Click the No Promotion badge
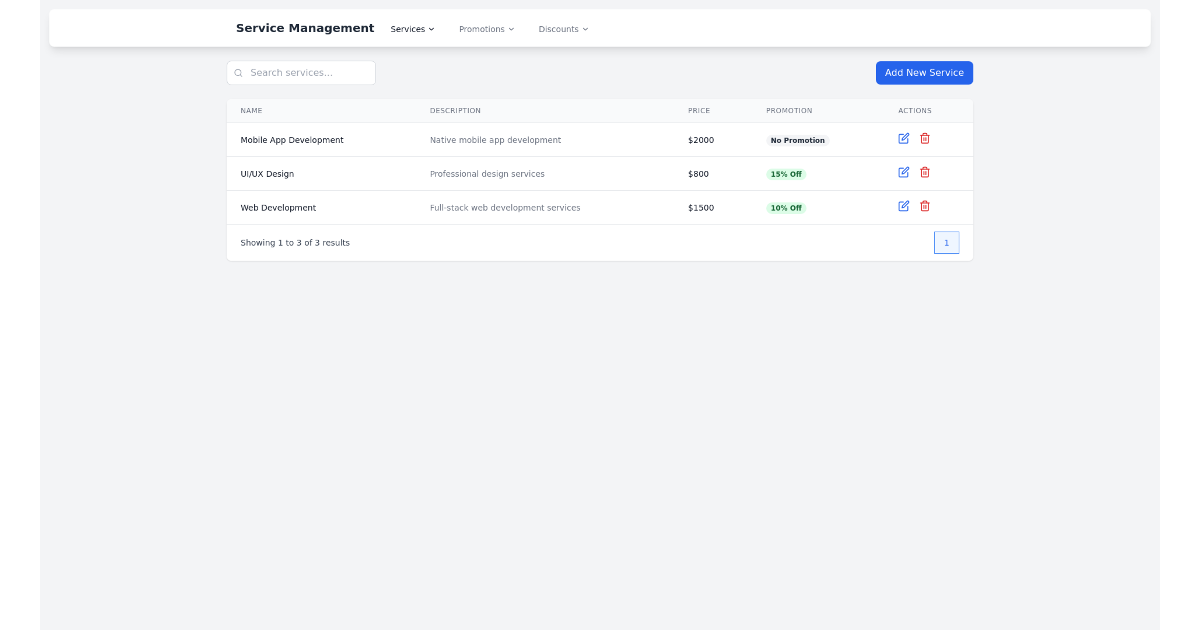This screenshot has width=1200, height=630. [797, 140]
